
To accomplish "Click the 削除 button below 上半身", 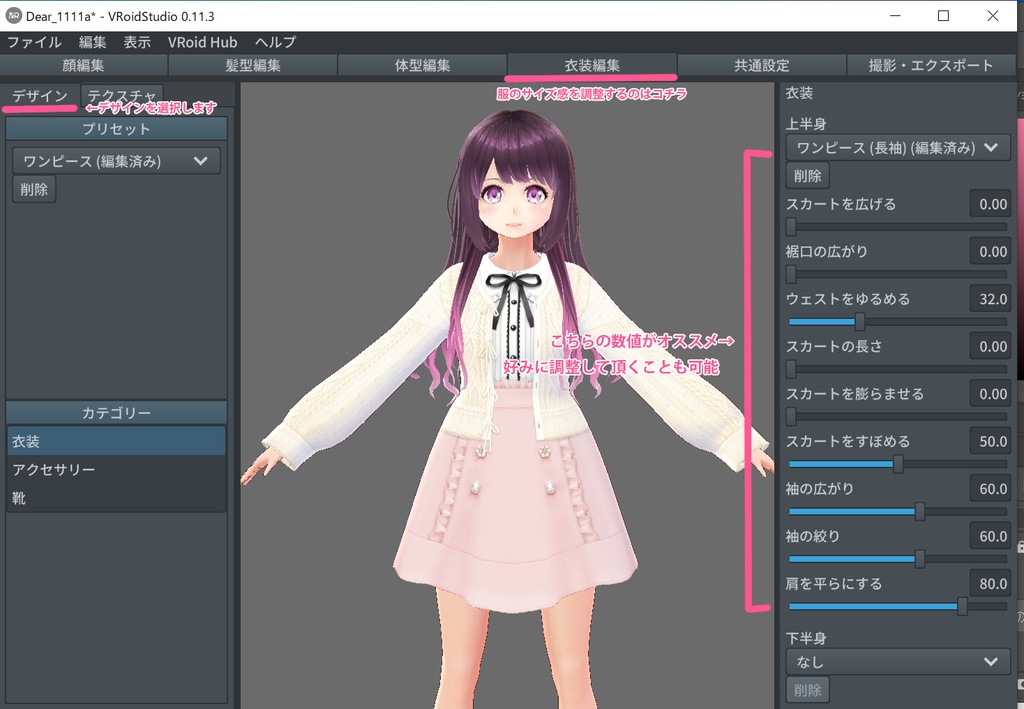I will click(806, 175).
